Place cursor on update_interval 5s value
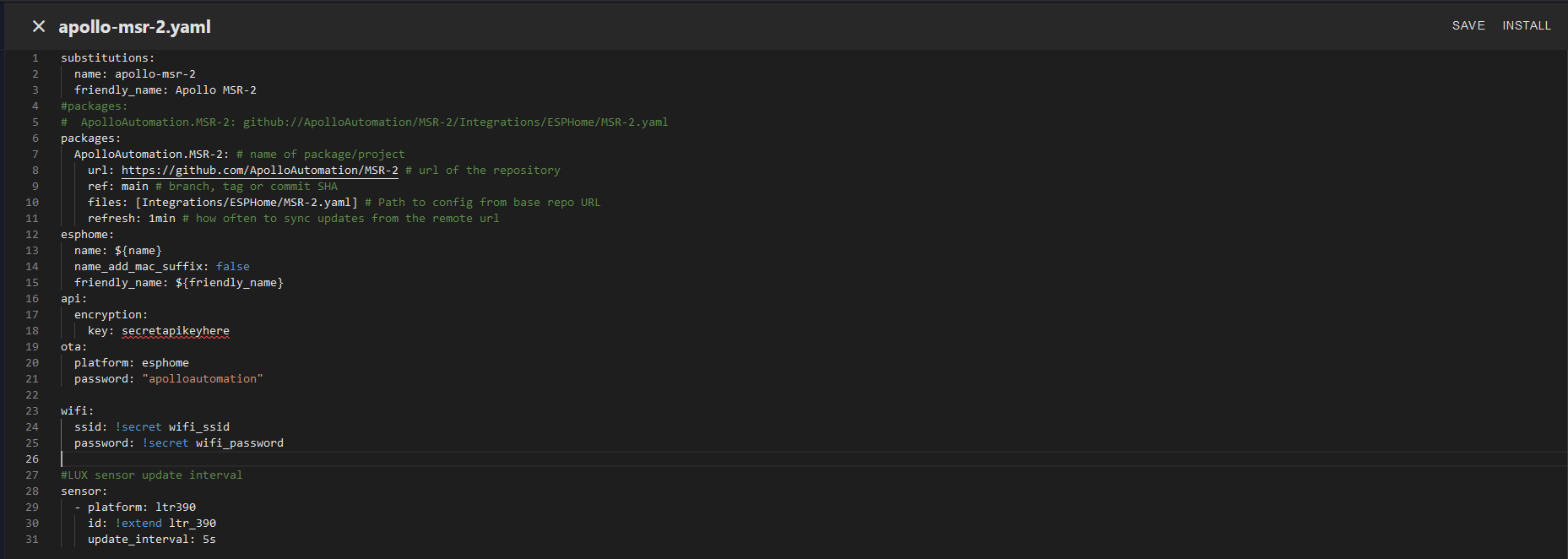Viewport: 1568px width, 559px height. point(209,540)
